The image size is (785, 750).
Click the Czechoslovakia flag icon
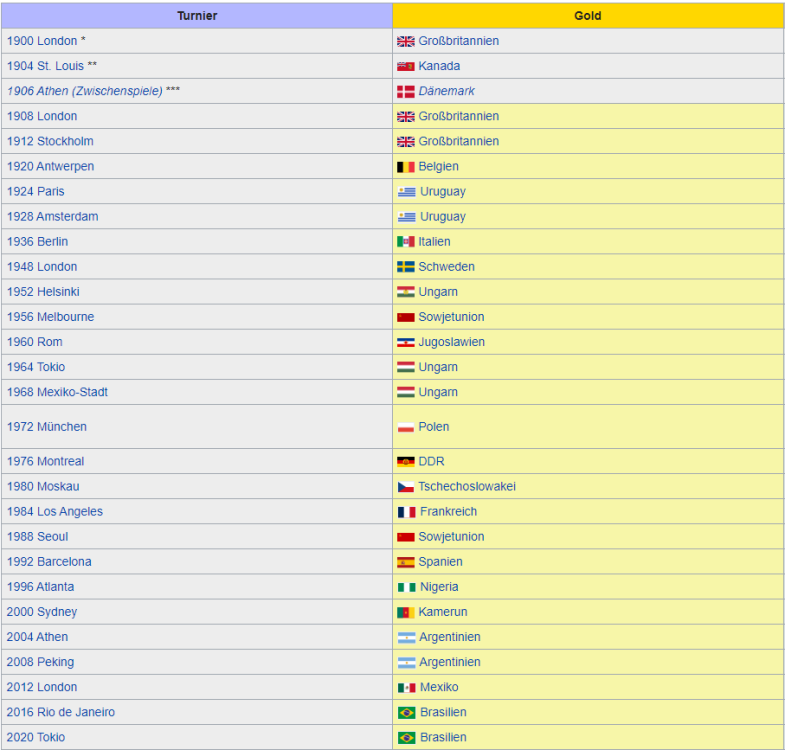tap(405, 487)
